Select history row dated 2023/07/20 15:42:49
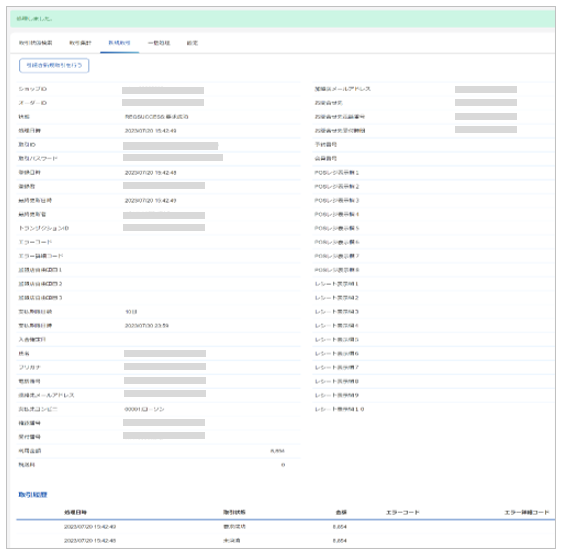The image size is (563, 558). (x=285, y=527)
